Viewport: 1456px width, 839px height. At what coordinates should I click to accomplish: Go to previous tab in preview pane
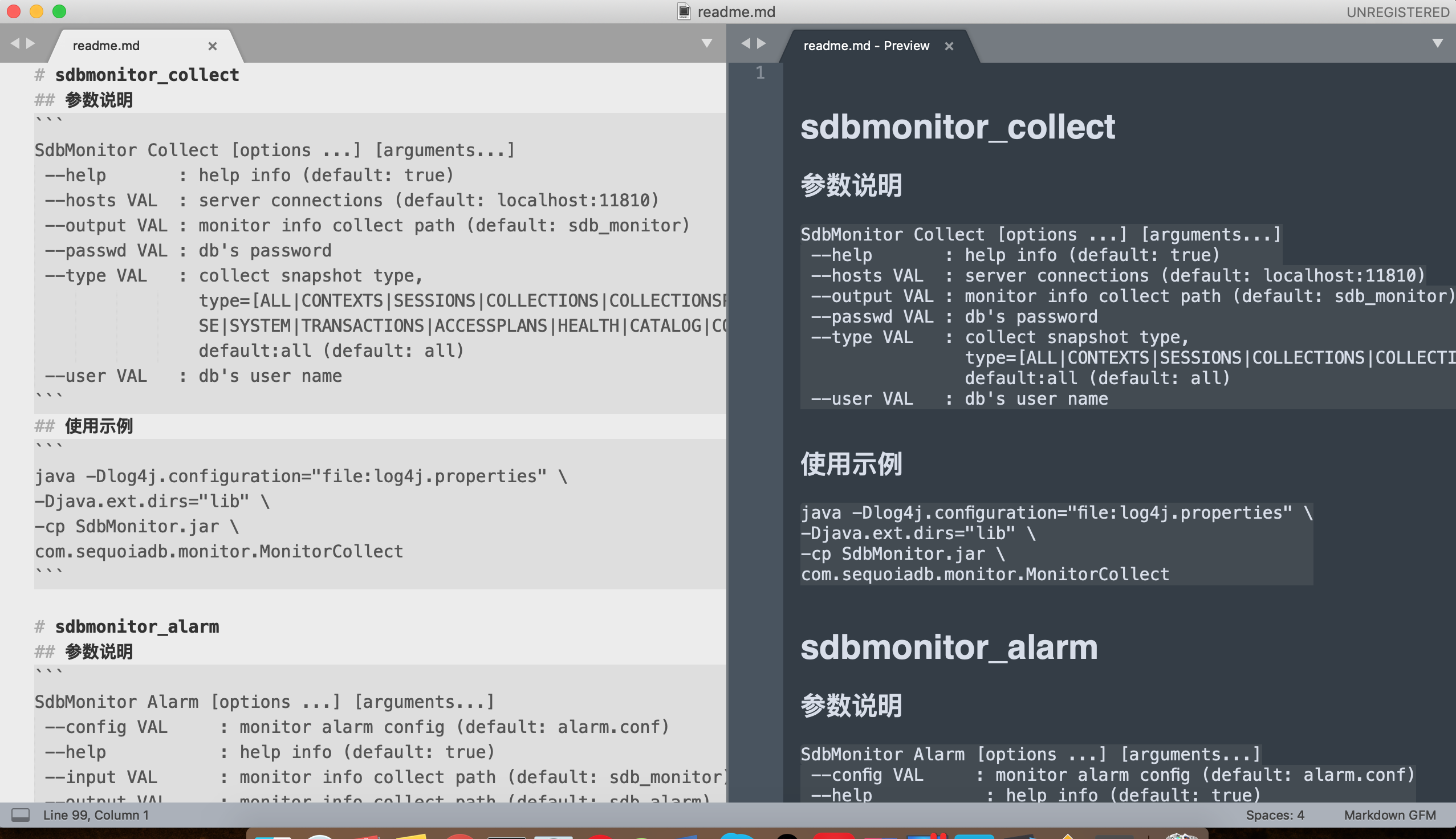point(746,43)
